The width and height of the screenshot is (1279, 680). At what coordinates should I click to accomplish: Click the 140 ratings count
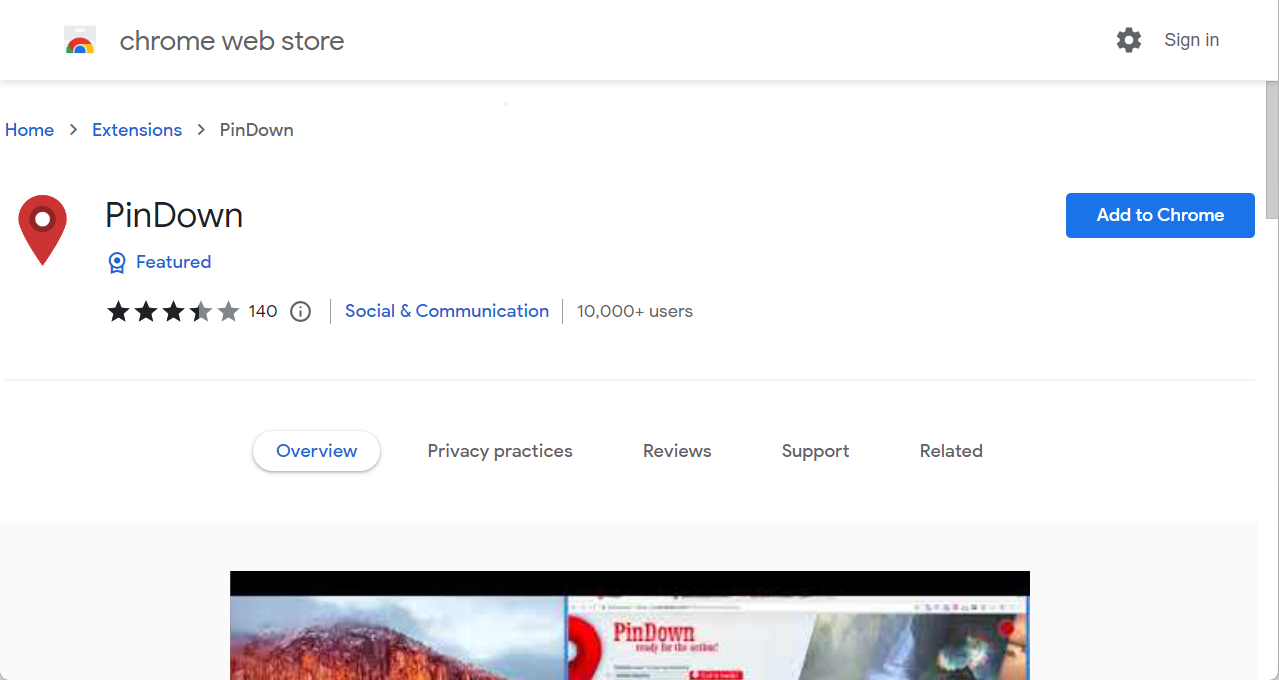[x=263, y=311]
